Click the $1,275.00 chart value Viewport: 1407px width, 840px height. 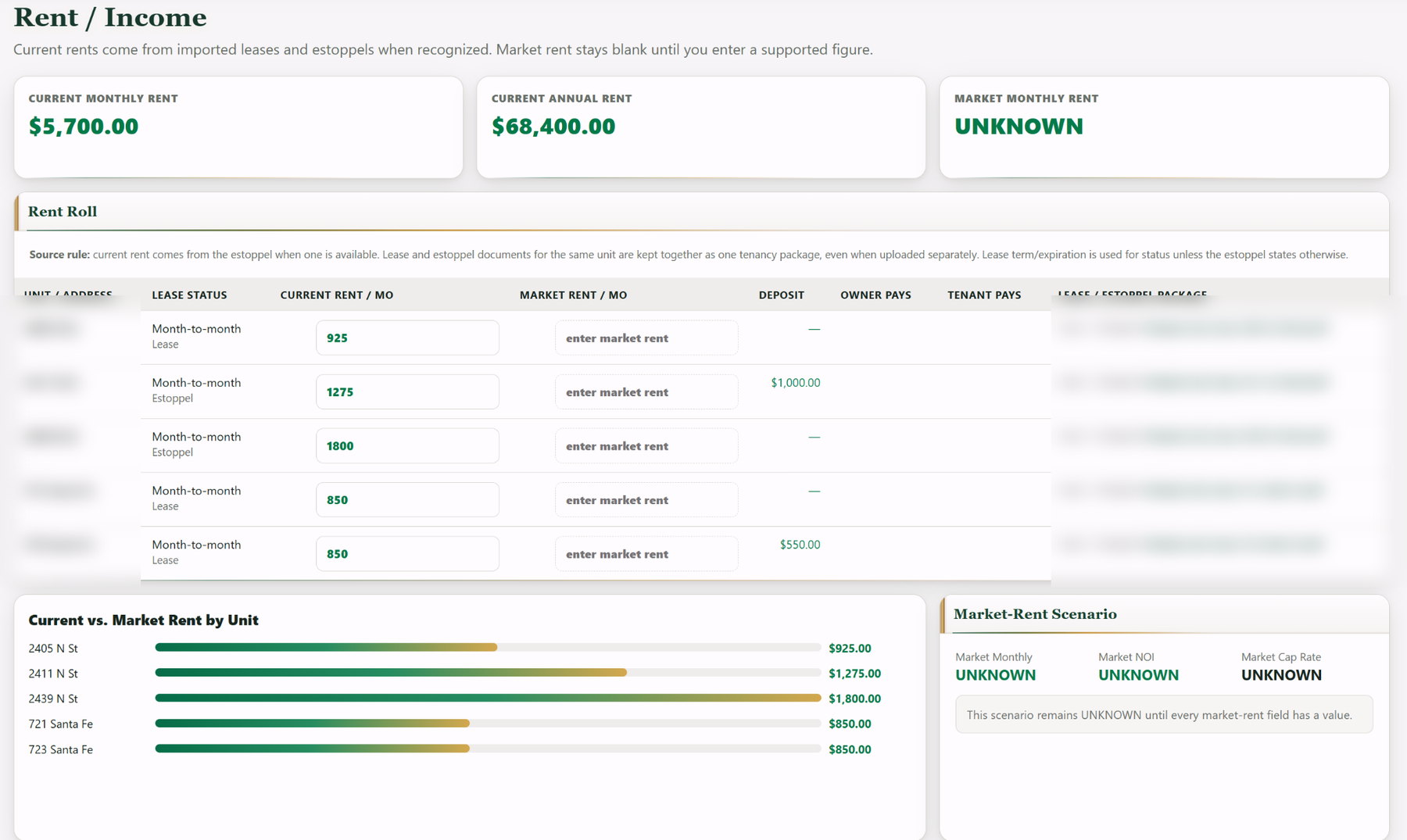854,674
